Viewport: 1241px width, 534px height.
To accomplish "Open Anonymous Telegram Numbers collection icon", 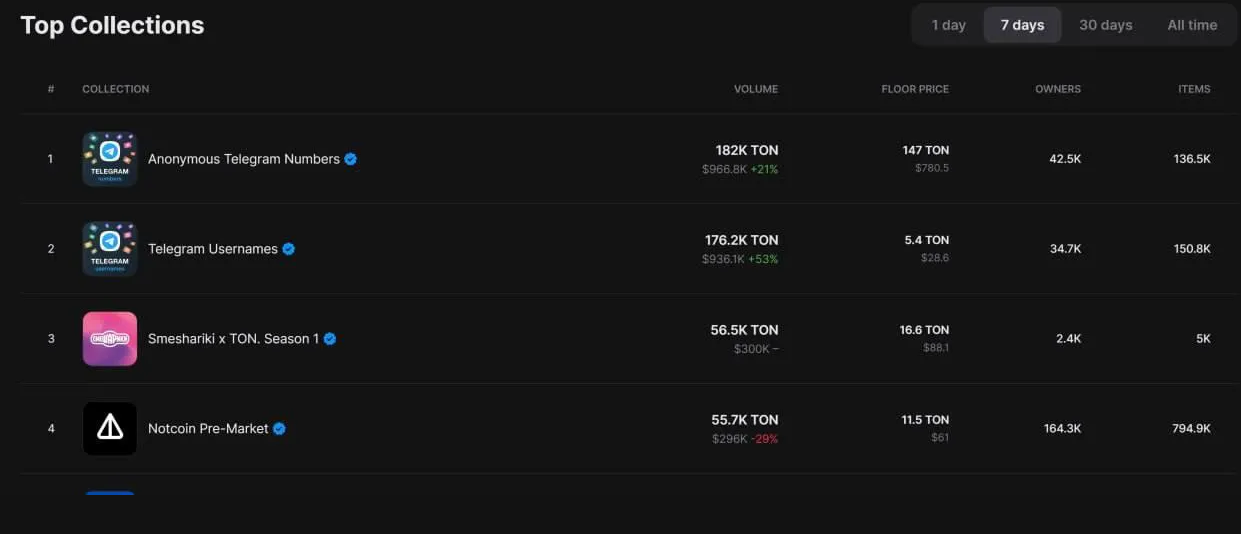I will (110, 159).
